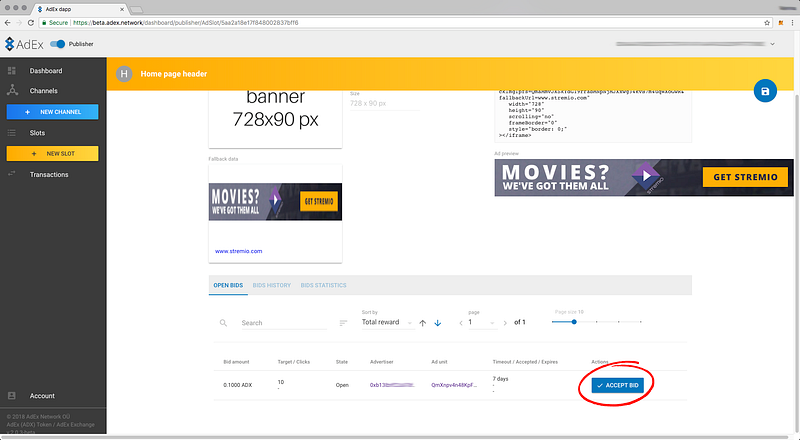This screenshot has width=800, height=440.
Task: Click the Target / Clicks column header
Action: point(293,362)
